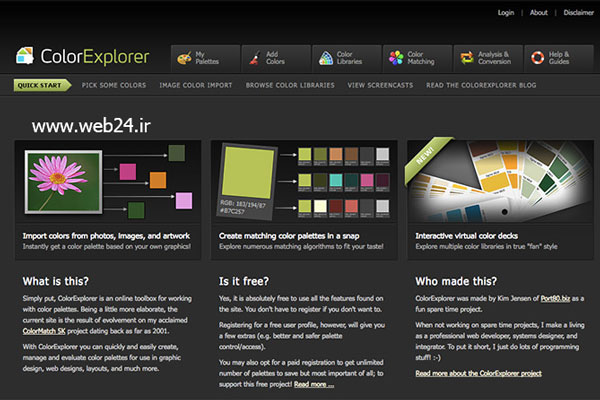Click the "Is it free?" heading

(x=244, y=281)
